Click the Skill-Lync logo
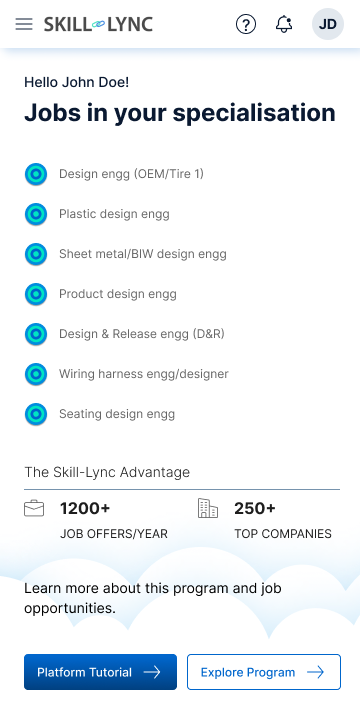 point(98,24)
